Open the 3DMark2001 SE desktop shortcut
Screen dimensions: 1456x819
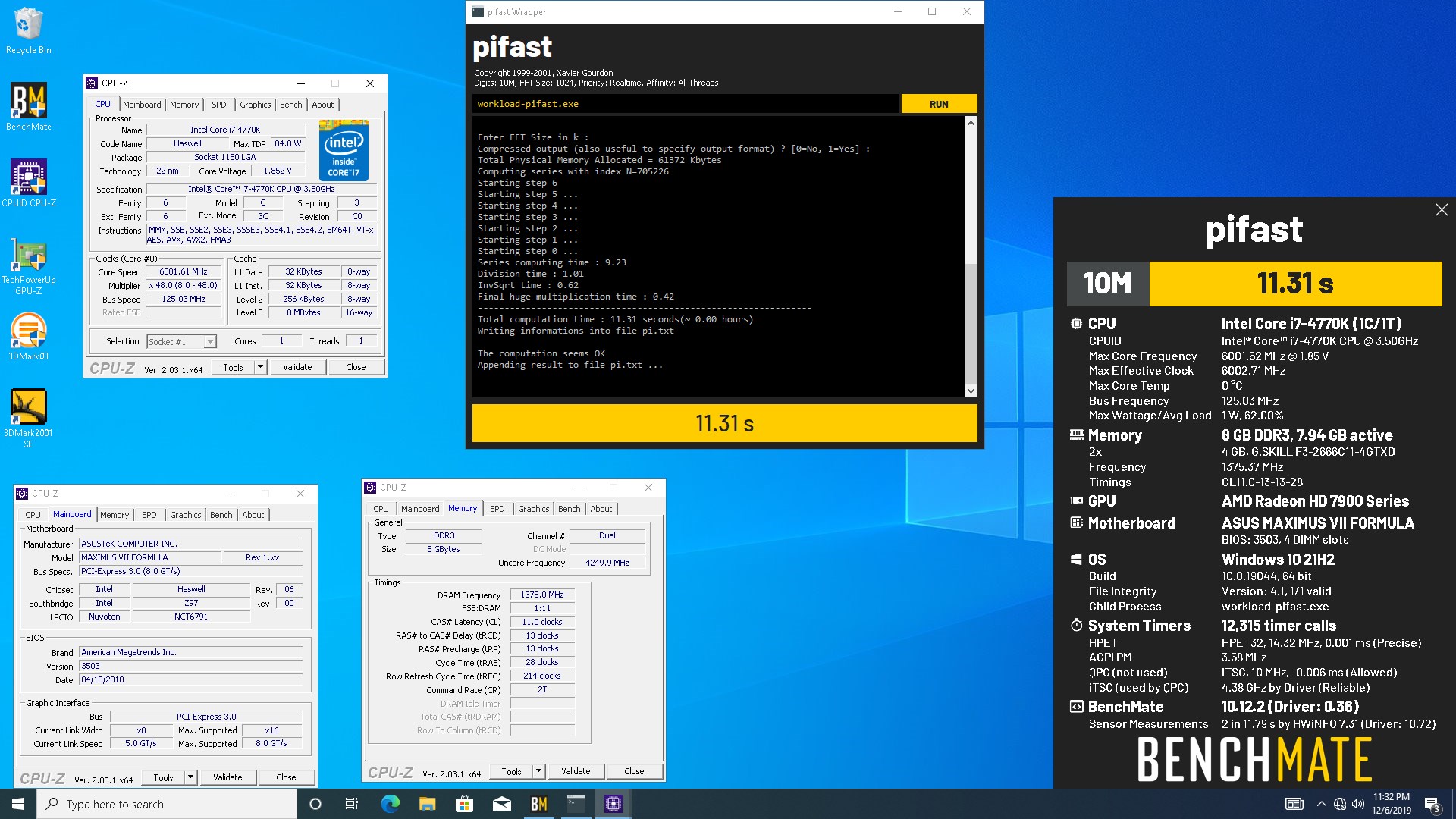point(29,418)
